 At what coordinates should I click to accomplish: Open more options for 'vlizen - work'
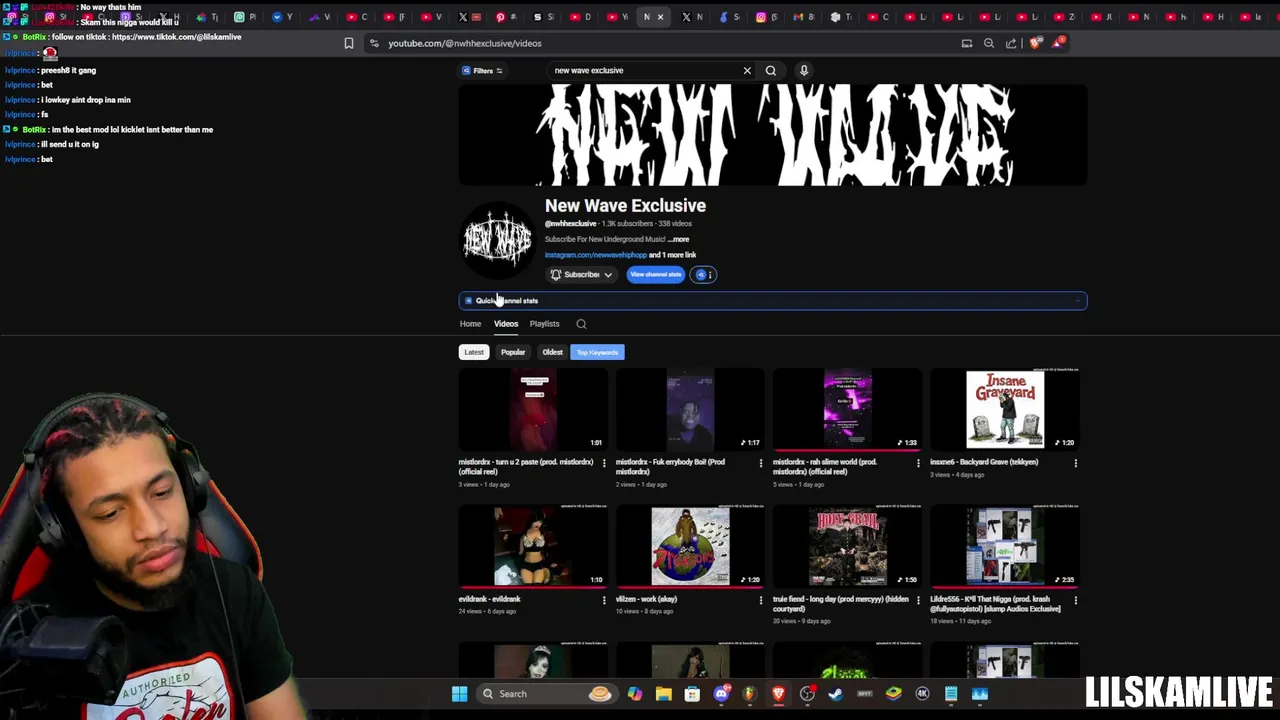click(761, 600)
